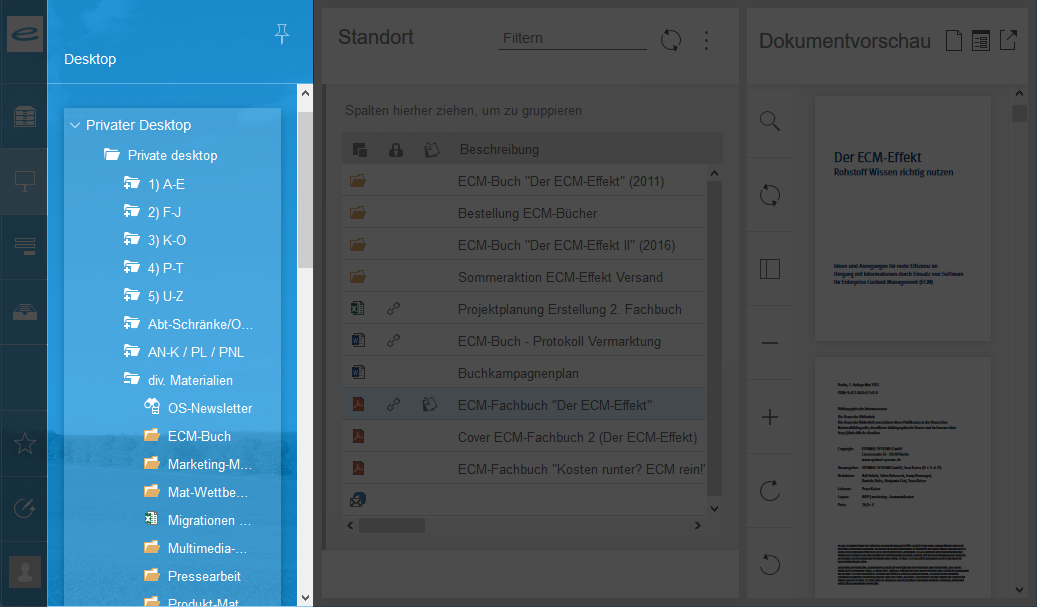
Task: Zoom out with the minus icon
Action: click(770, 343)
